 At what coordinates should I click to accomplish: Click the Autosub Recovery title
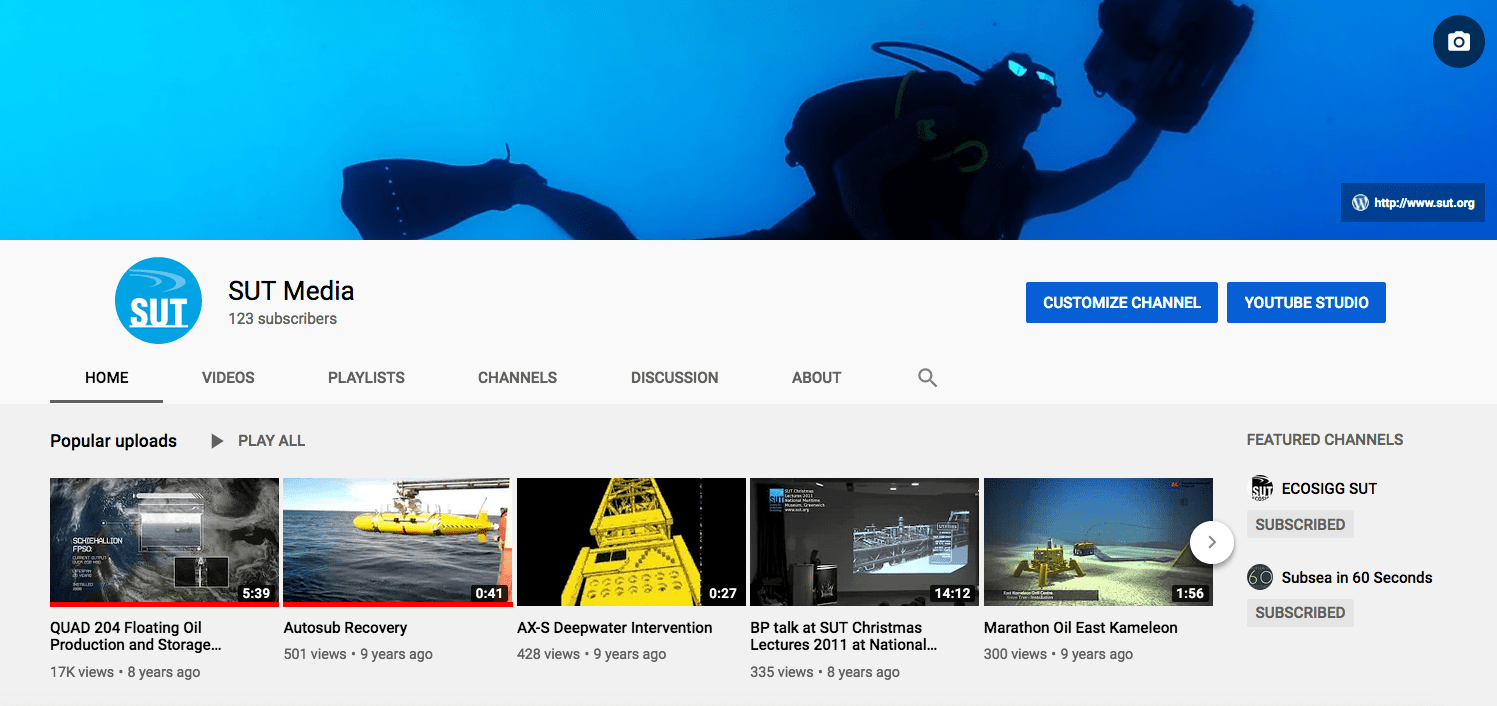click(x=345, y=628)
